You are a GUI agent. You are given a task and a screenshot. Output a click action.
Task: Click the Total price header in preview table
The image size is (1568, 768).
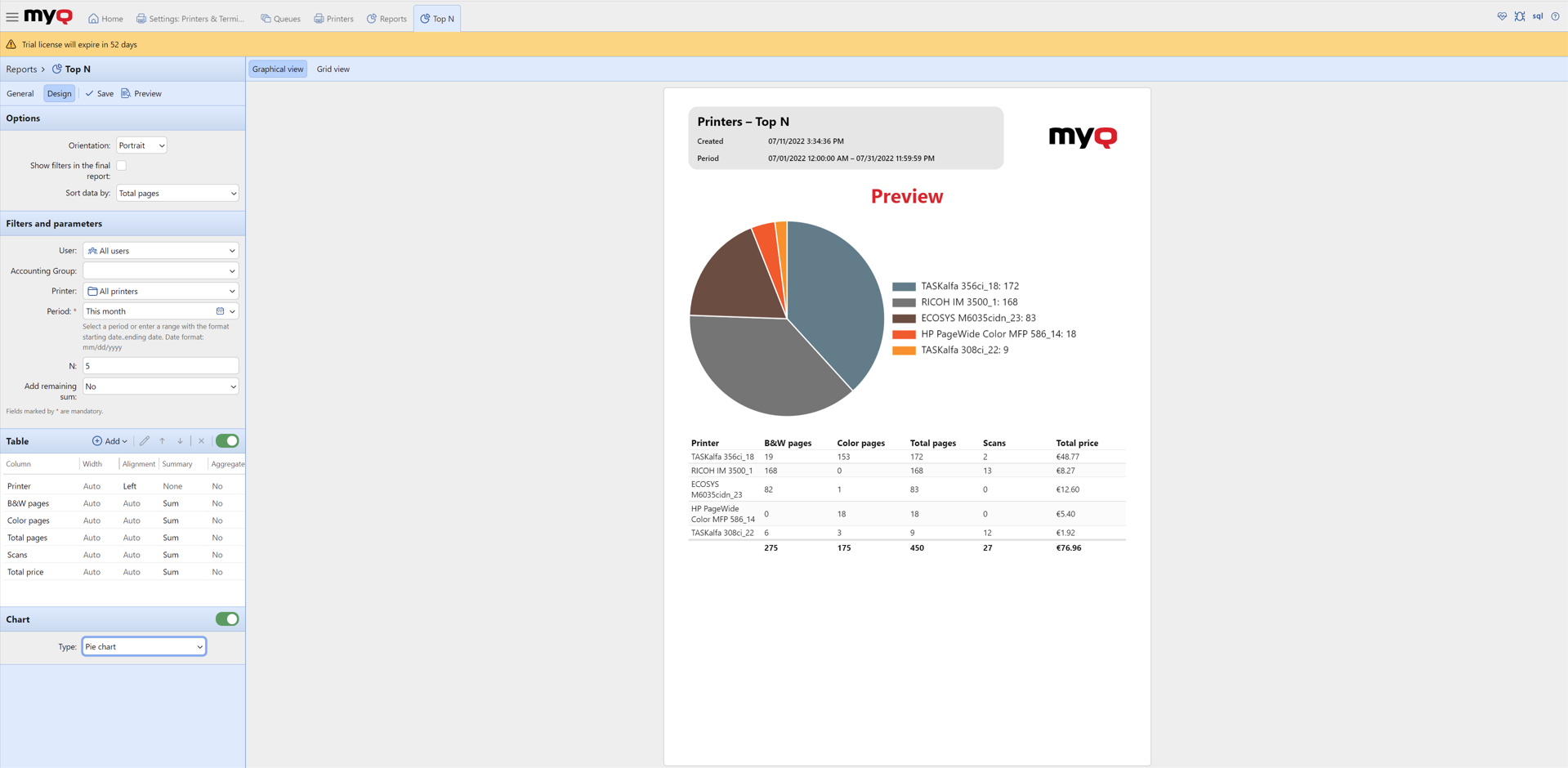[x=1077, y=443]
